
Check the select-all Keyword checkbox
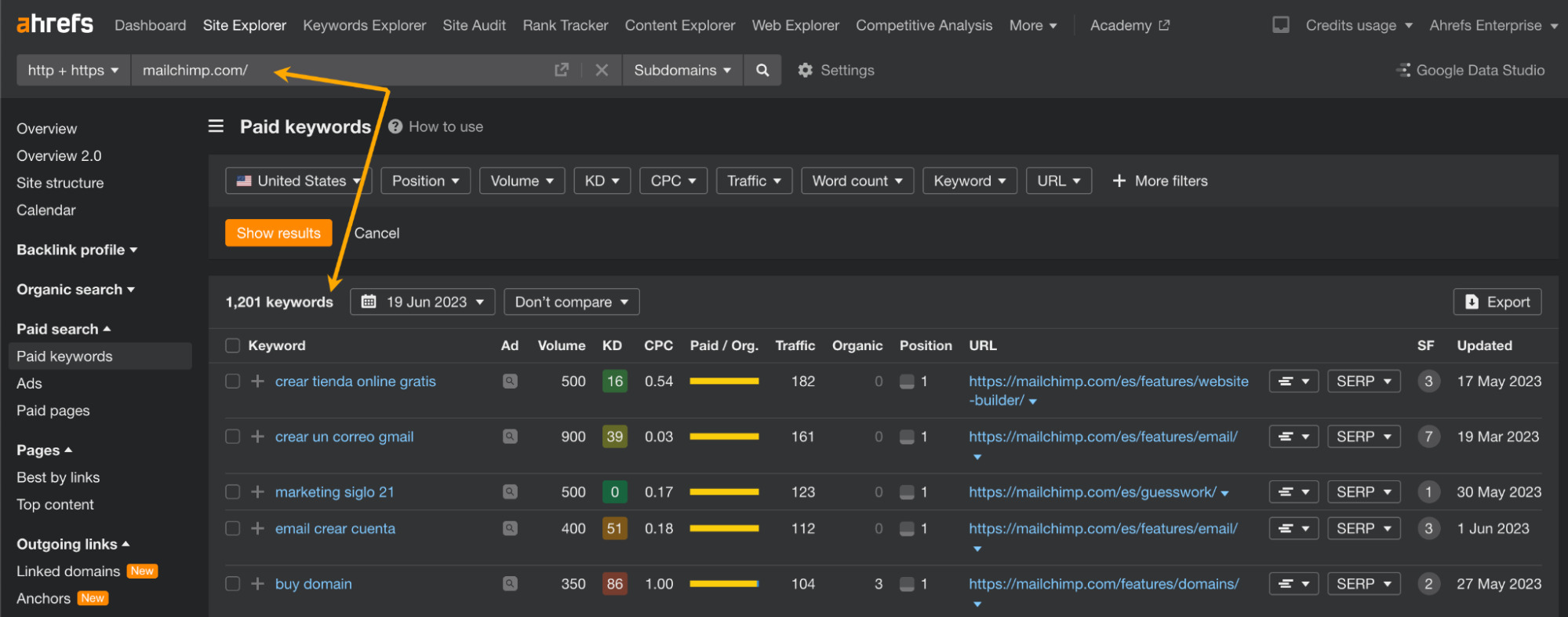pos(232,346)
